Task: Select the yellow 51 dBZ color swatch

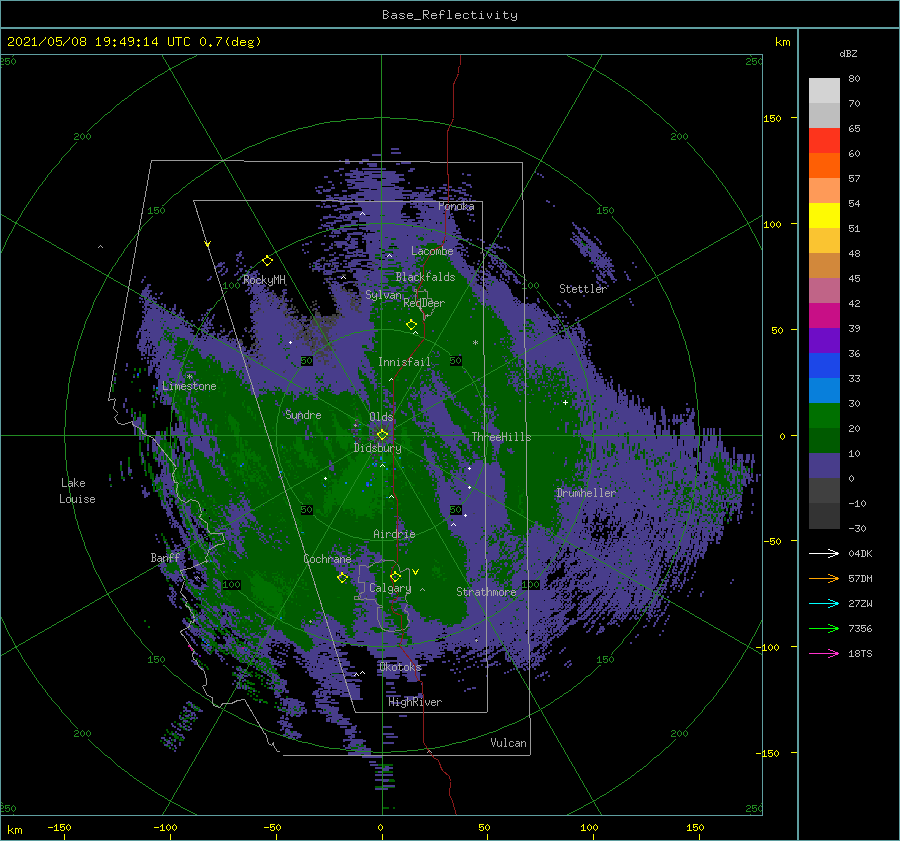Action: [824, 215]
